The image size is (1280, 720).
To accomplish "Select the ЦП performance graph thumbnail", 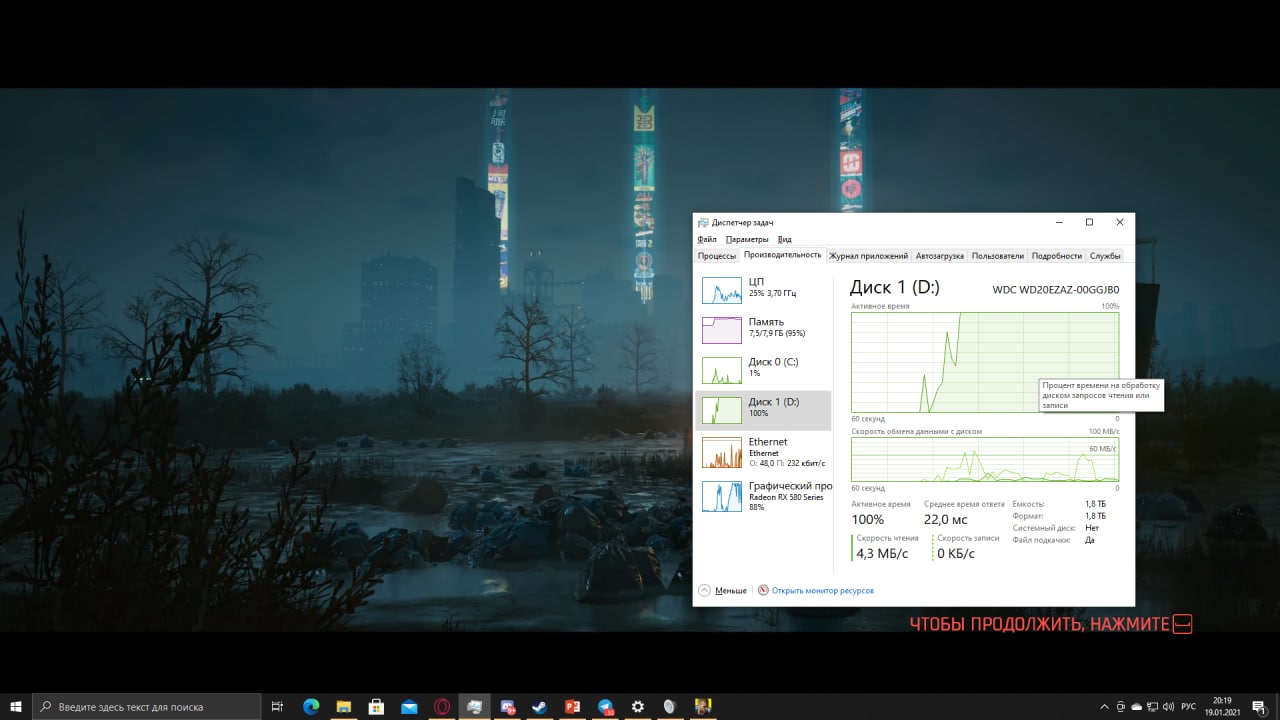I will 722,290.
